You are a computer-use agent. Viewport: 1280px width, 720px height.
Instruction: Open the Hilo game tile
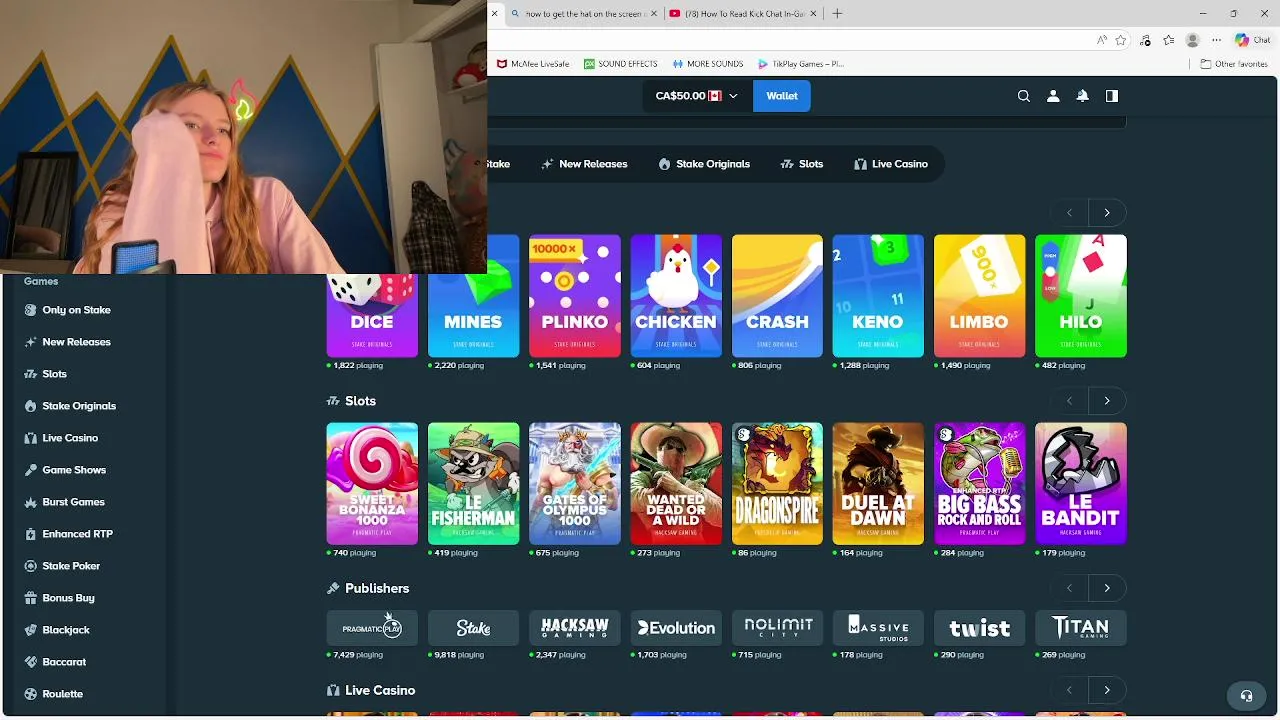pos(1081,296)
